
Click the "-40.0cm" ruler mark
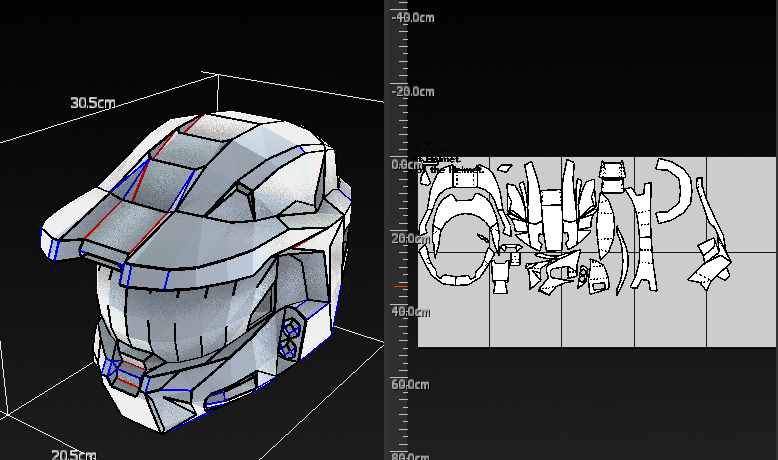[x=413, y=18]
